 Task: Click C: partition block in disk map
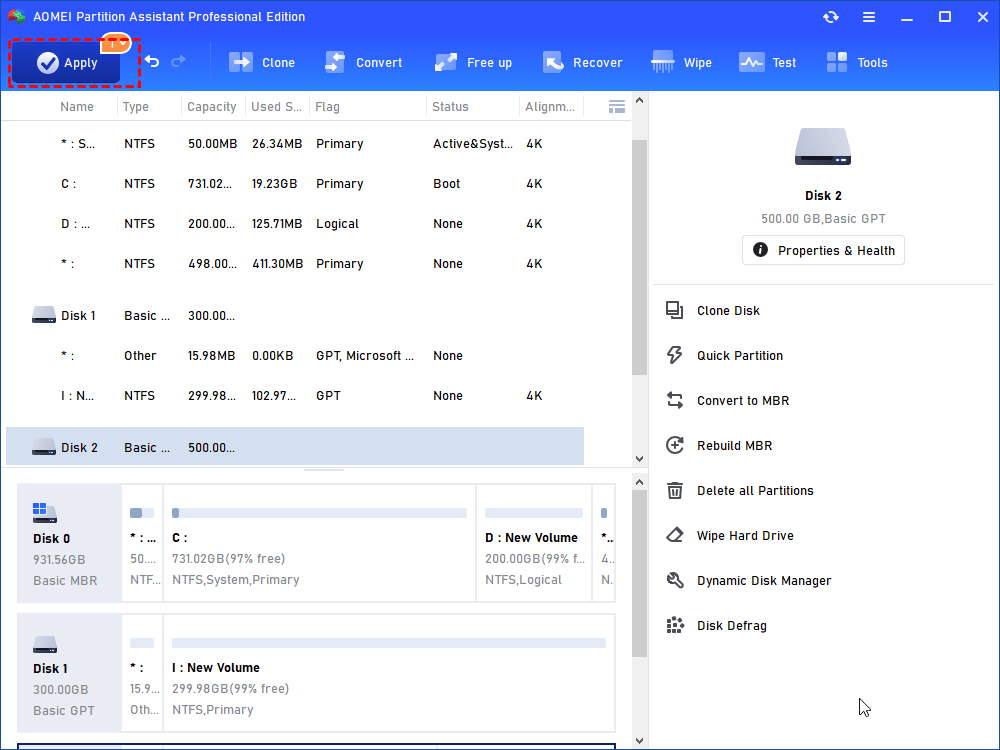pos(320,543)
